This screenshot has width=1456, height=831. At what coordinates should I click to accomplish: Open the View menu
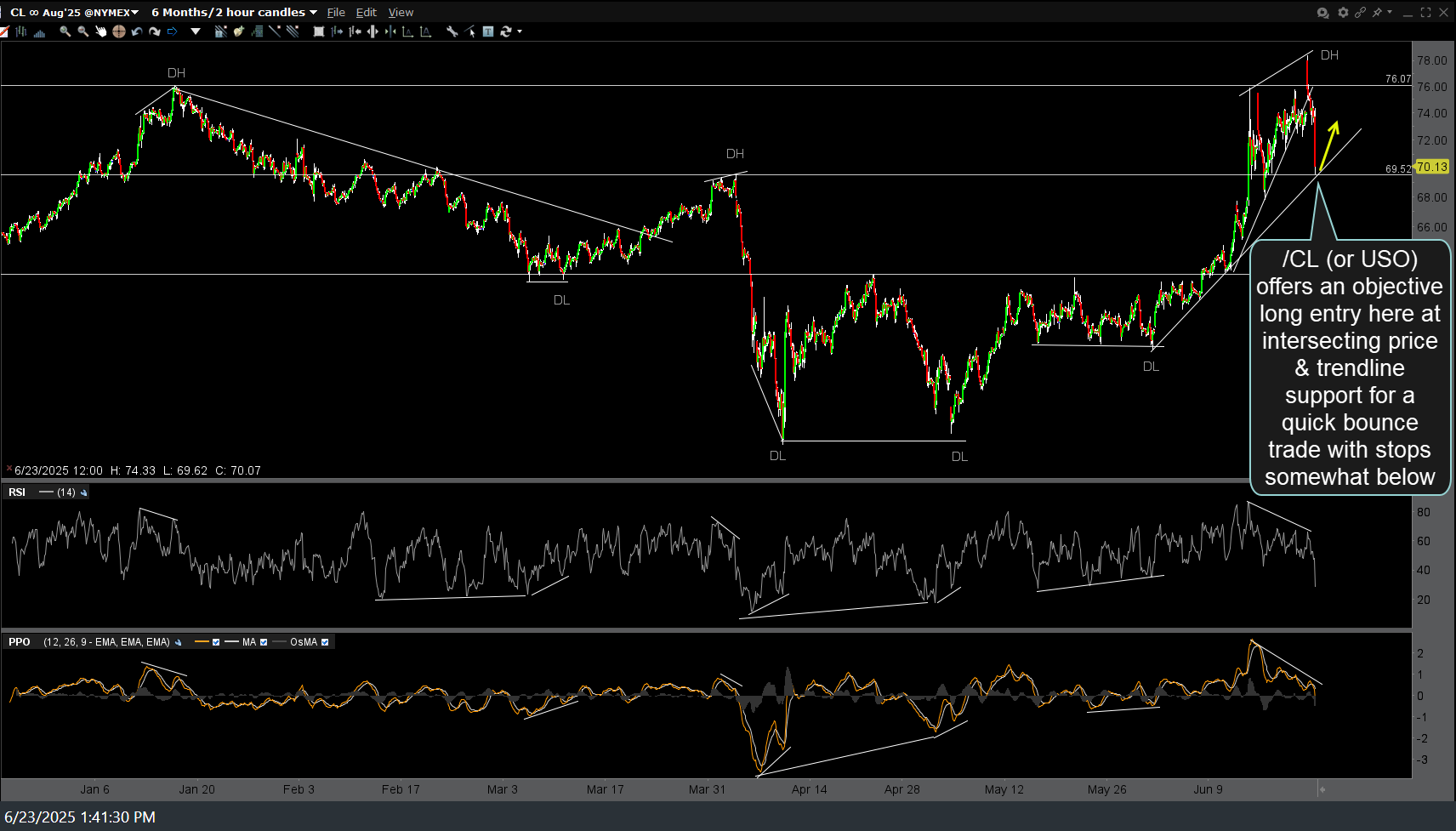(401, 12)
